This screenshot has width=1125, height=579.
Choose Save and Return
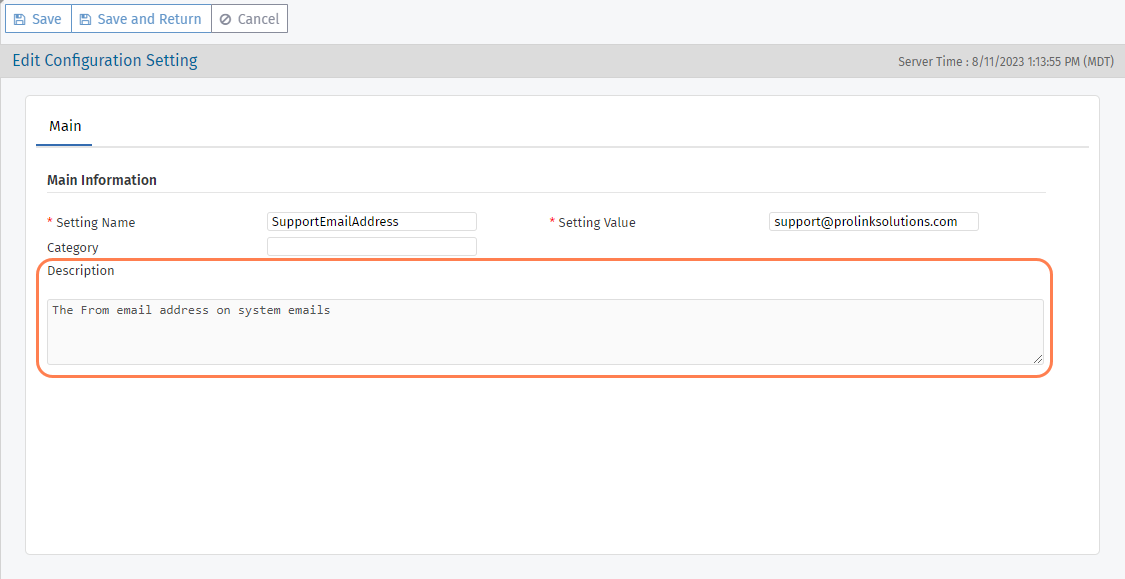point(141,19)
